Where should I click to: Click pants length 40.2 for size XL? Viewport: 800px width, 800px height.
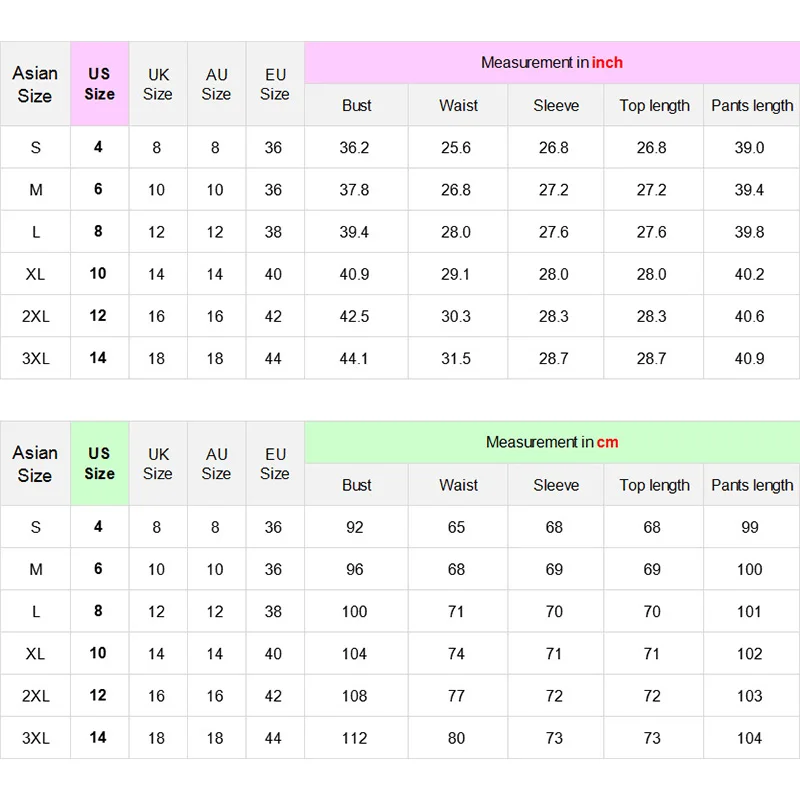click(x=749, y=274)
